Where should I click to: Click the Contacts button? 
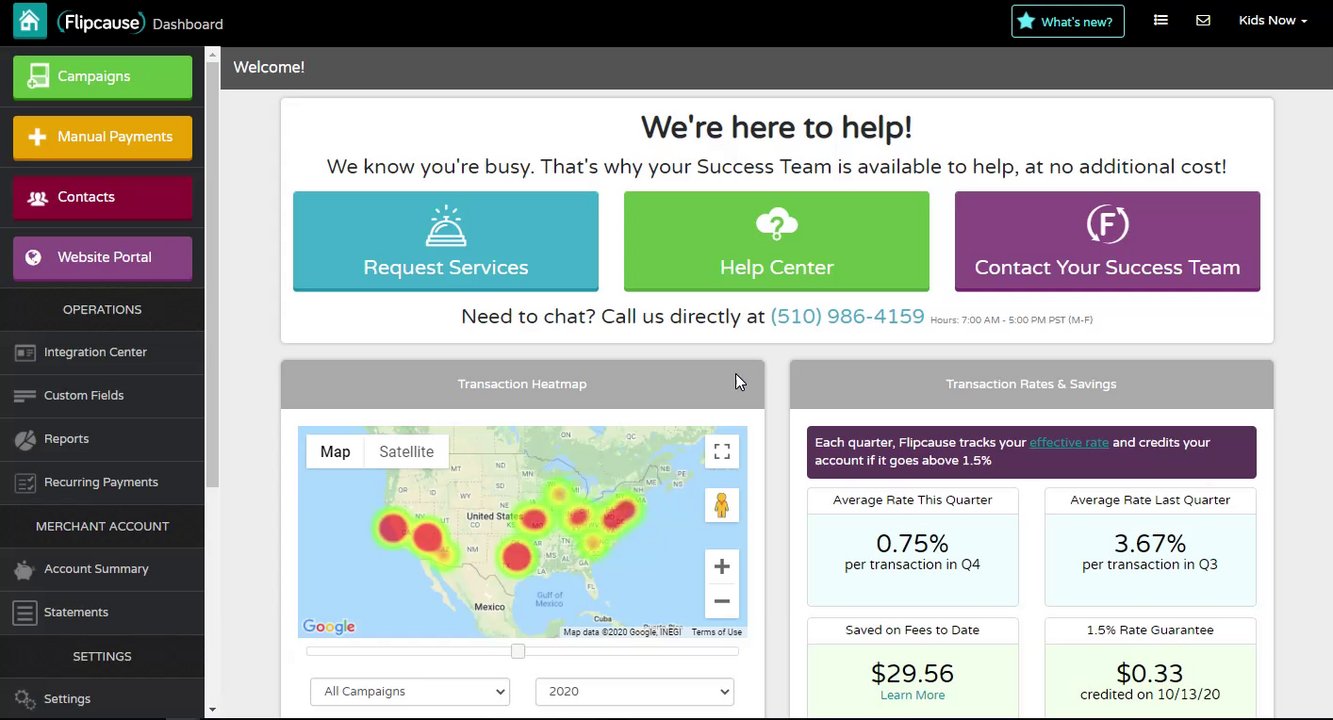coord(102,197)
